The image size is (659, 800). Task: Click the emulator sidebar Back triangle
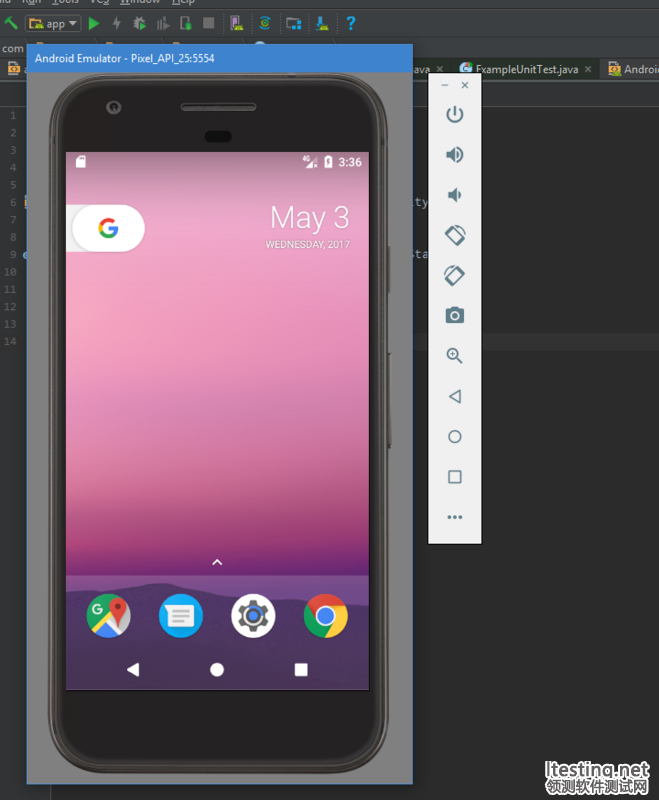click(455, 396)
